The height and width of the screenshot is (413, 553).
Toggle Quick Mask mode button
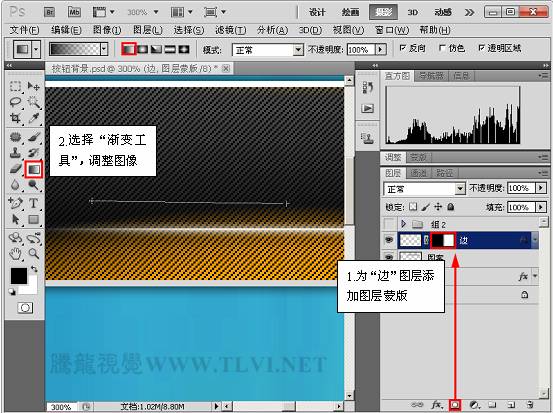pos(25,308)
